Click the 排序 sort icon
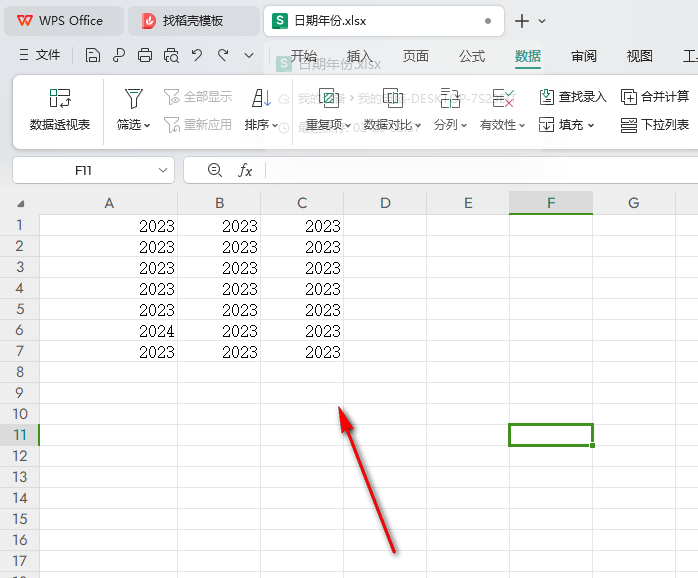The height and width of the screenshot is (578, 698). pyautogui.click(x=261, y=98)
